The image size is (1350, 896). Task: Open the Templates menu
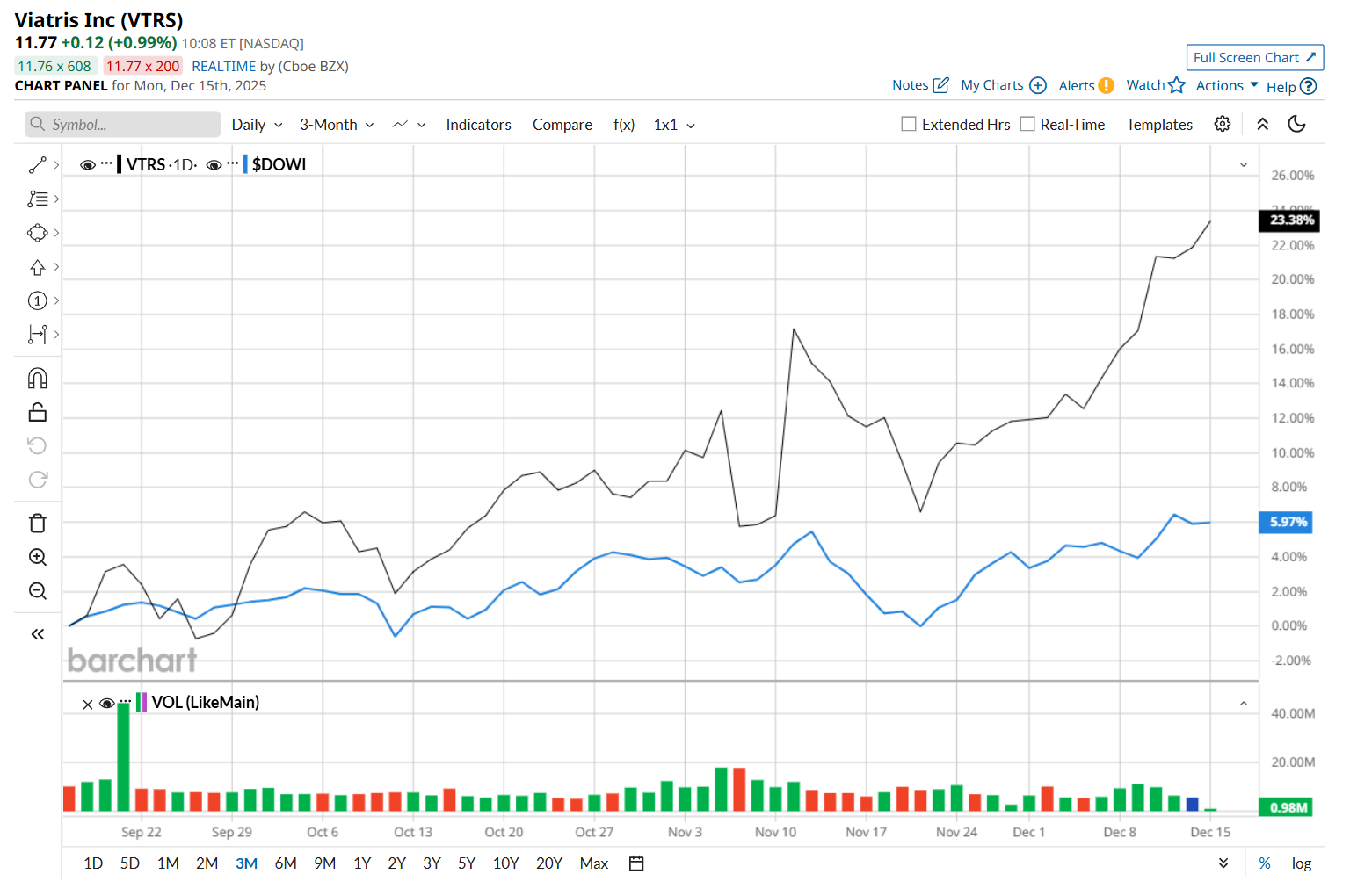pyautogui.click(x=1159, y=125)
